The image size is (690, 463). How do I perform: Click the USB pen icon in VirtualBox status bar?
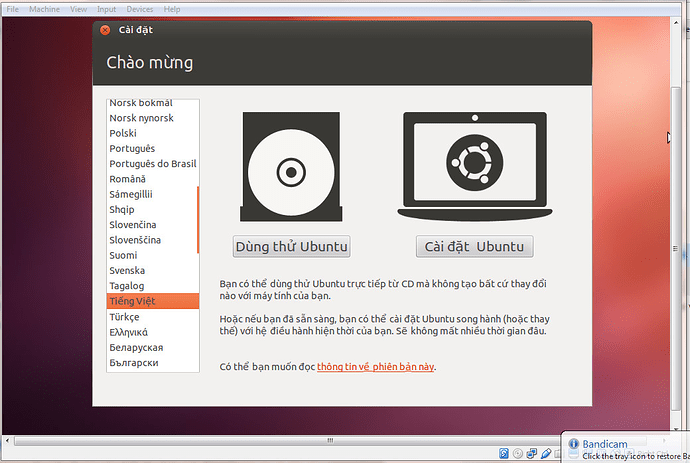point(546,453)
